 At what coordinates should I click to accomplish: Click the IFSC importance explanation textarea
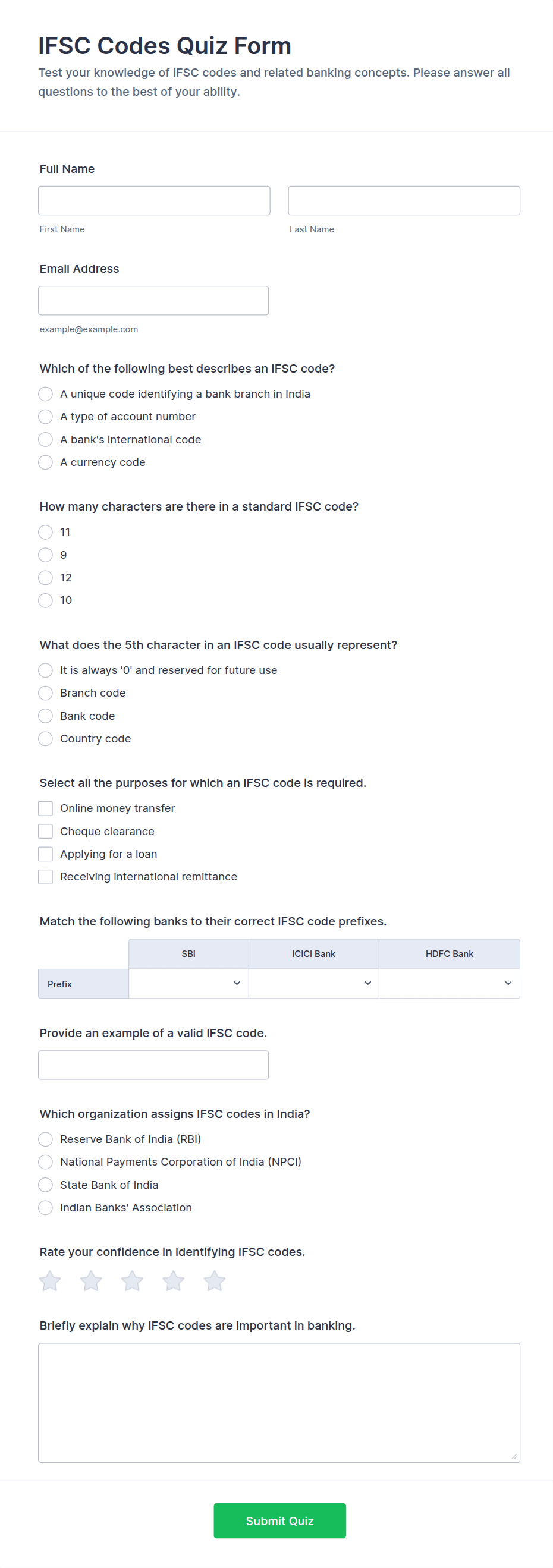click(x=279, y=1402)
